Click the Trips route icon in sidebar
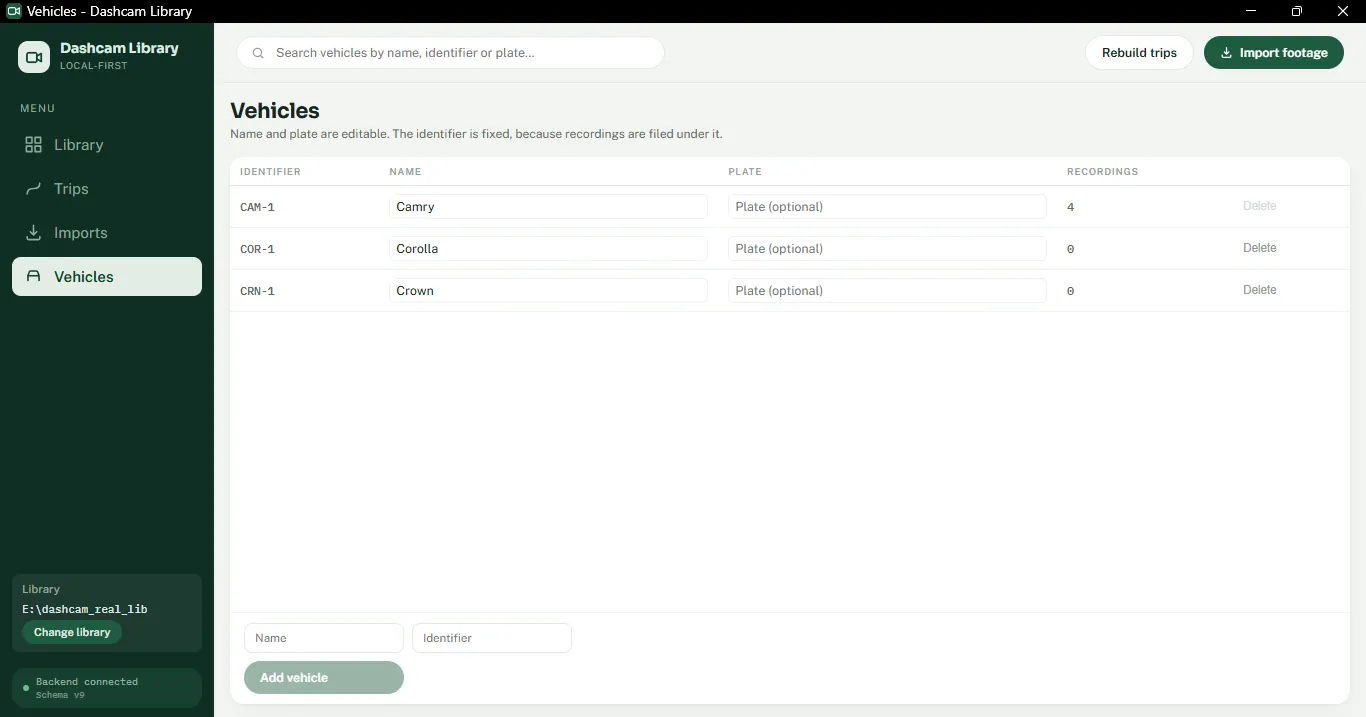Screen dimensions: 1366x717 (33, 189)
